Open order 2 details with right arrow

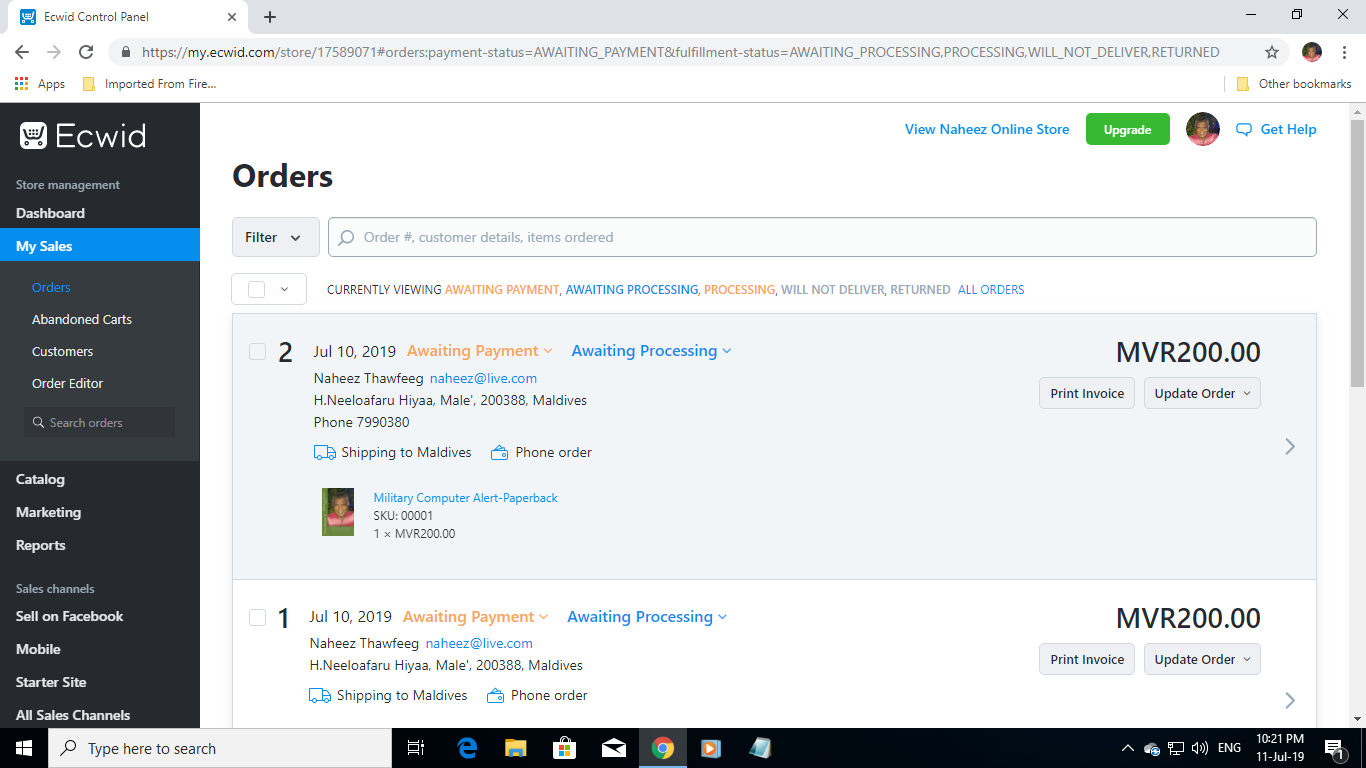coord(1290,446)
